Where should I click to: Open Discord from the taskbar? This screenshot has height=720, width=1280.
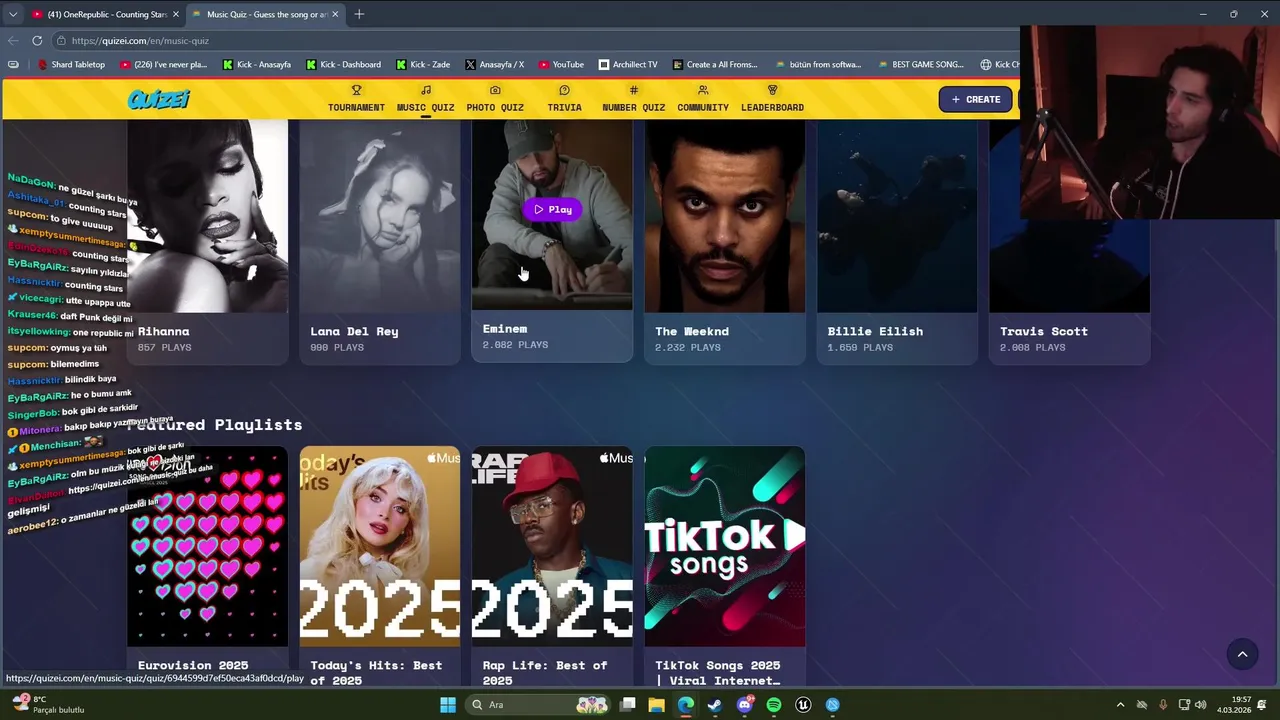(x=744, y=705)
